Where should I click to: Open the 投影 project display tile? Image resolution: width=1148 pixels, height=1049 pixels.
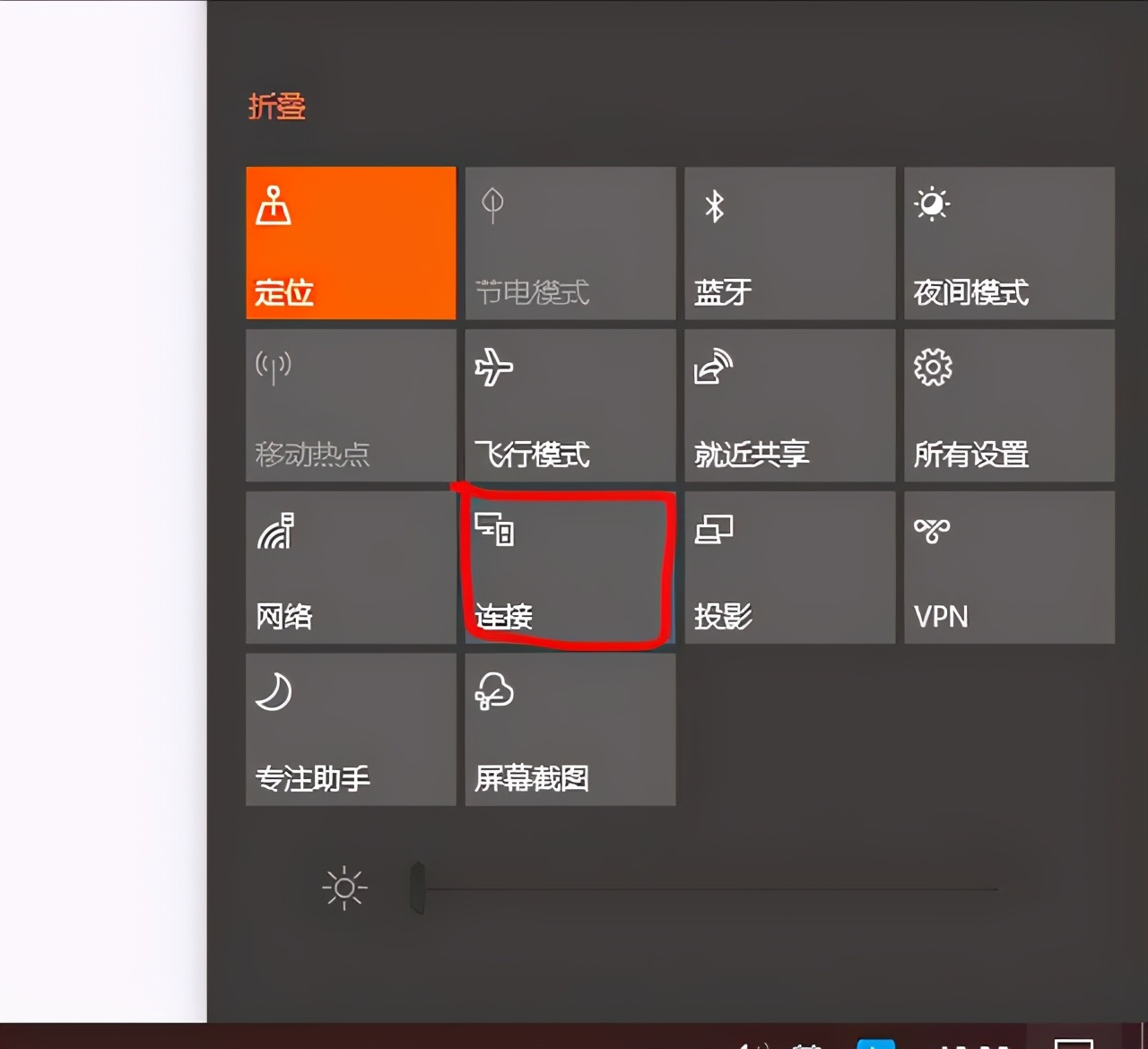pyautogui.click(x=789, y=568)
